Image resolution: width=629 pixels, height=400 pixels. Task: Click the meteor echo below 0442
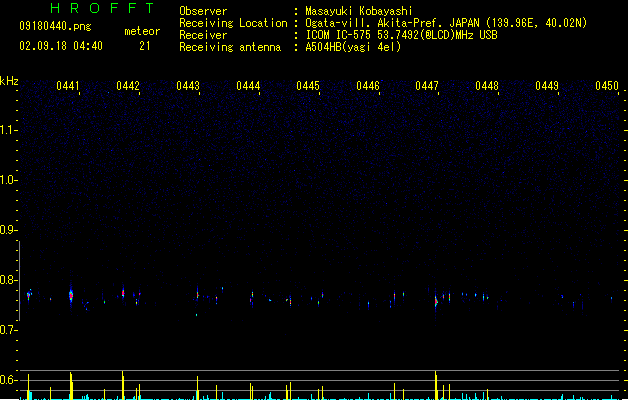(123, 293)
